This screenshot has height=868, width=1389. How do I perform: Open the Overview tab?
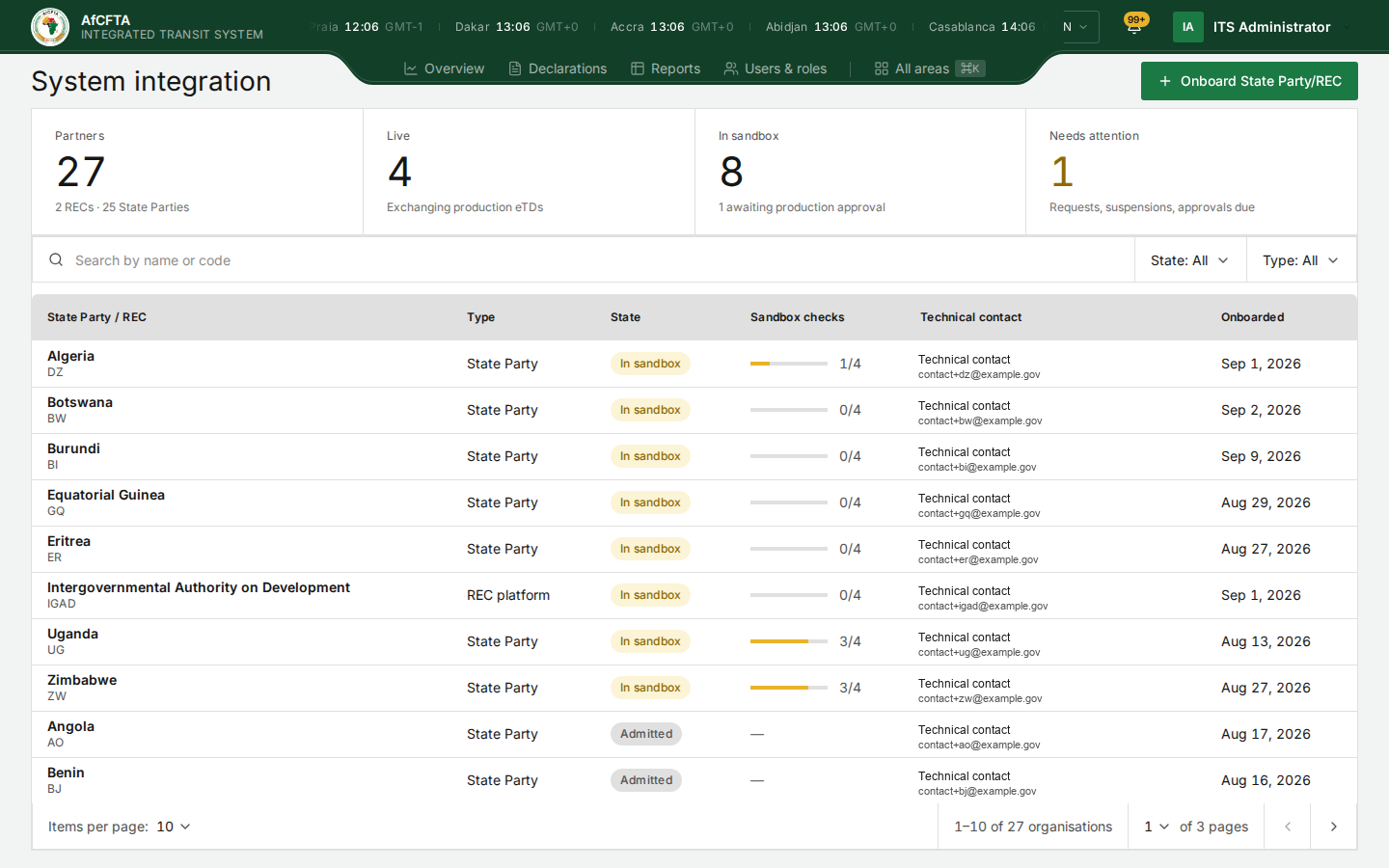tap(444, 68)
